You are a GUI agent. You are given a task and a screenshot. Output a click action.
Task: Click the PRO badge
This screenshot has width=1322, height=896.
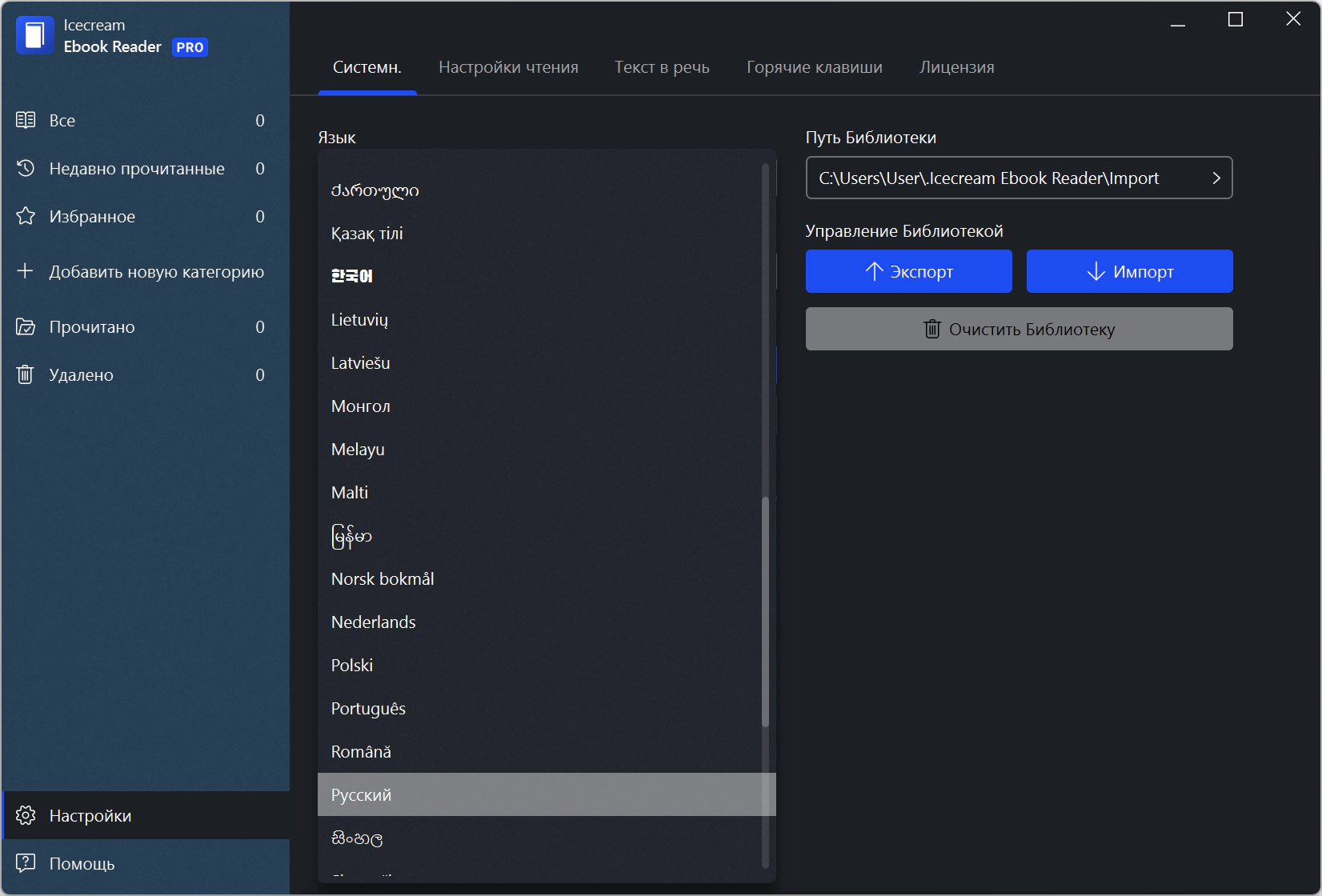190,47
